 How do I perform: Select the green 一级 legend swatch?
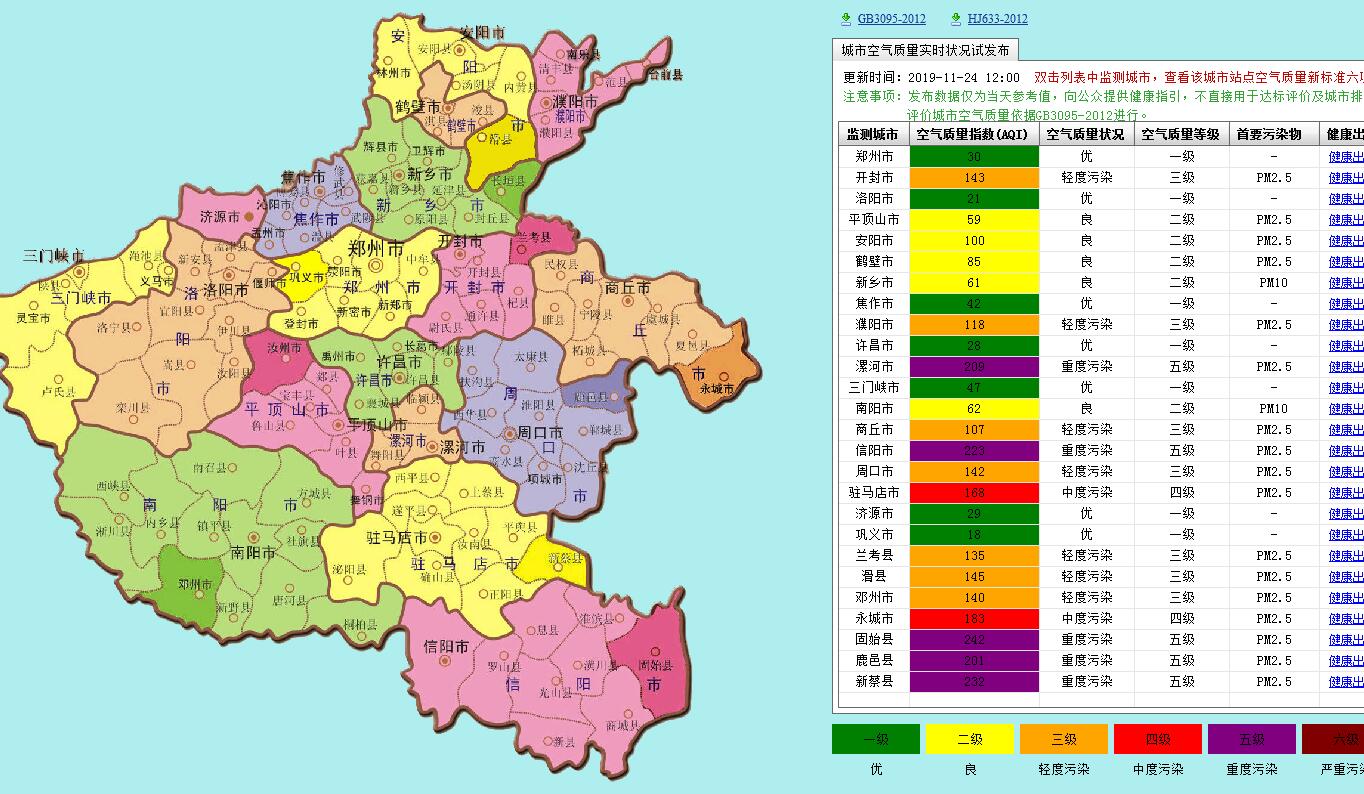point(875,739)
